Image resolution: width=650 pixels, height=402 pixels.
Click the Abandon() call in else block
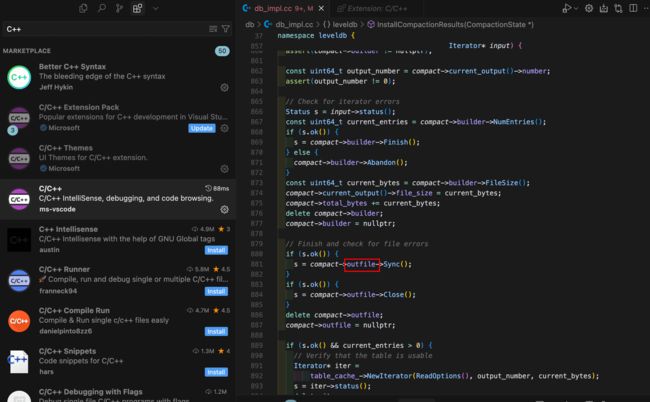[385, 162]
